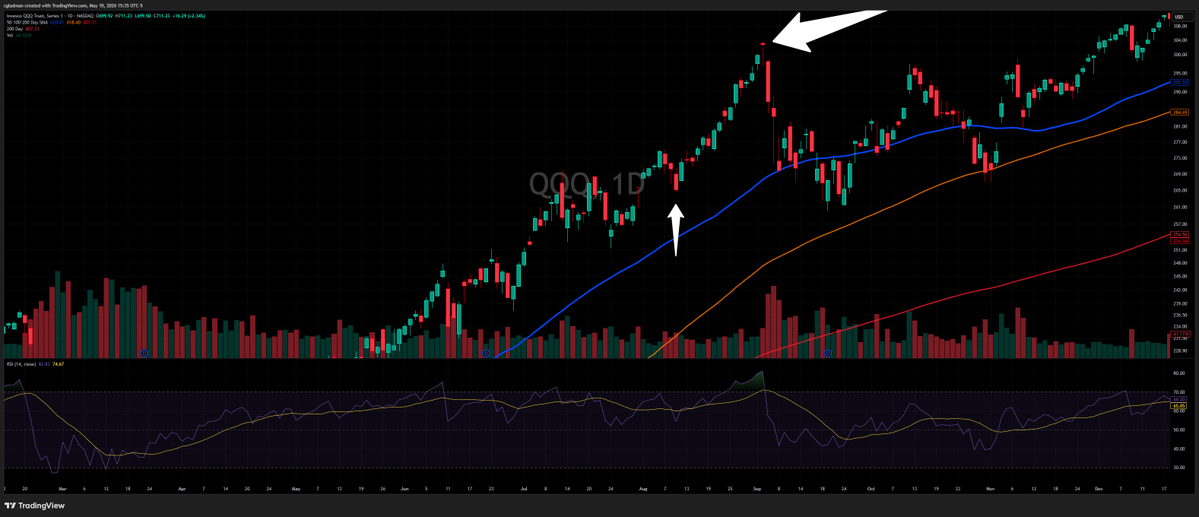Image resolution: width=1199 pixels, height=517 pixels.
Task: Click the 248.00 price axis value
Action: pos(1180,263)
